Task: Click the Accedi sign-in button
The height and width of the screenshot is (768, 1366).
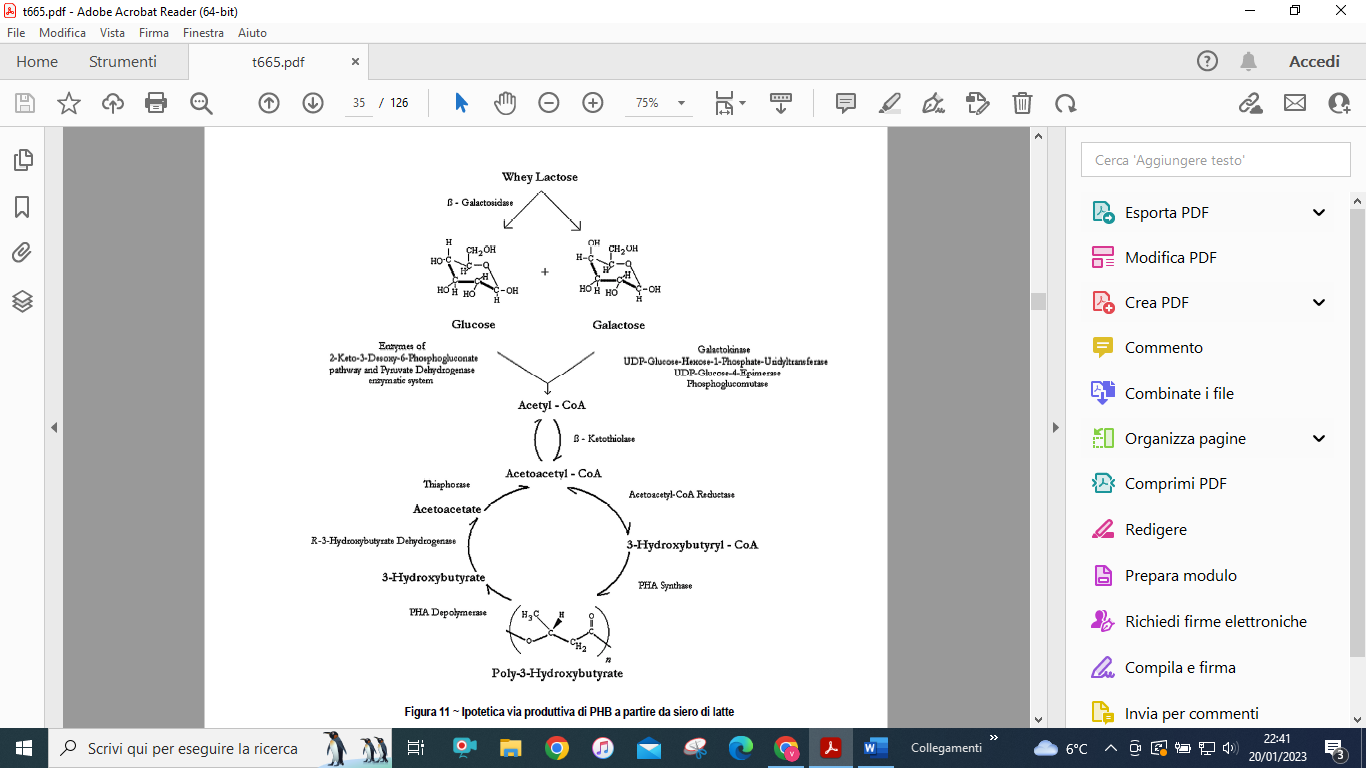Action: [x=1314, y=62]
